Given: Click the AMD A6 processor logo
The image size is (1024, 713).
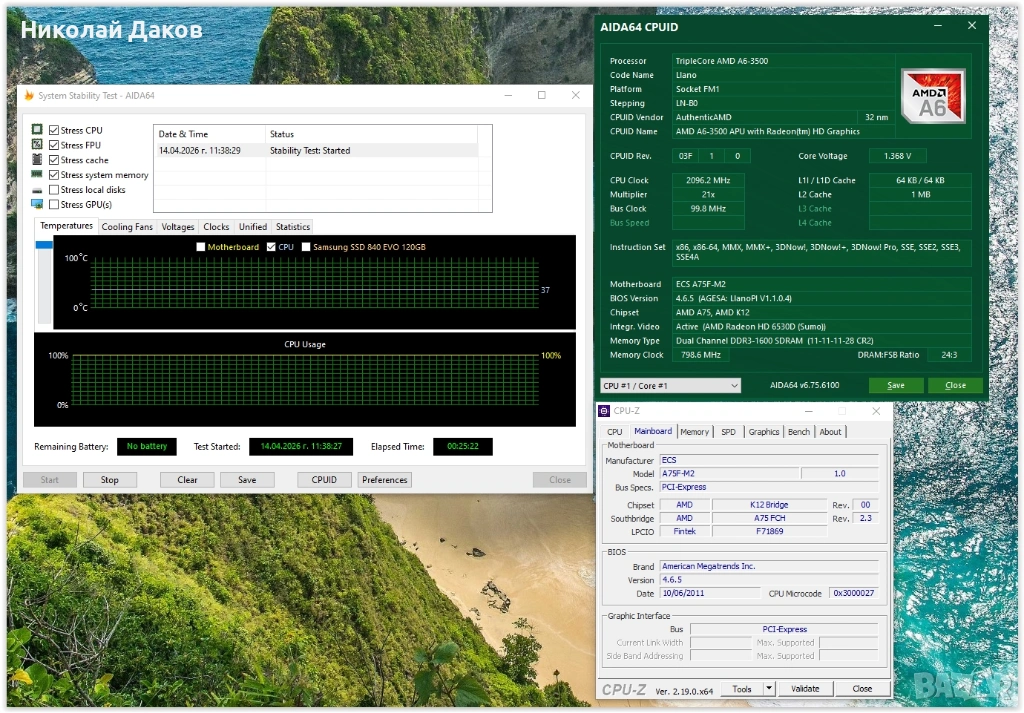Looking at the screenshot, I should [932, 96].
